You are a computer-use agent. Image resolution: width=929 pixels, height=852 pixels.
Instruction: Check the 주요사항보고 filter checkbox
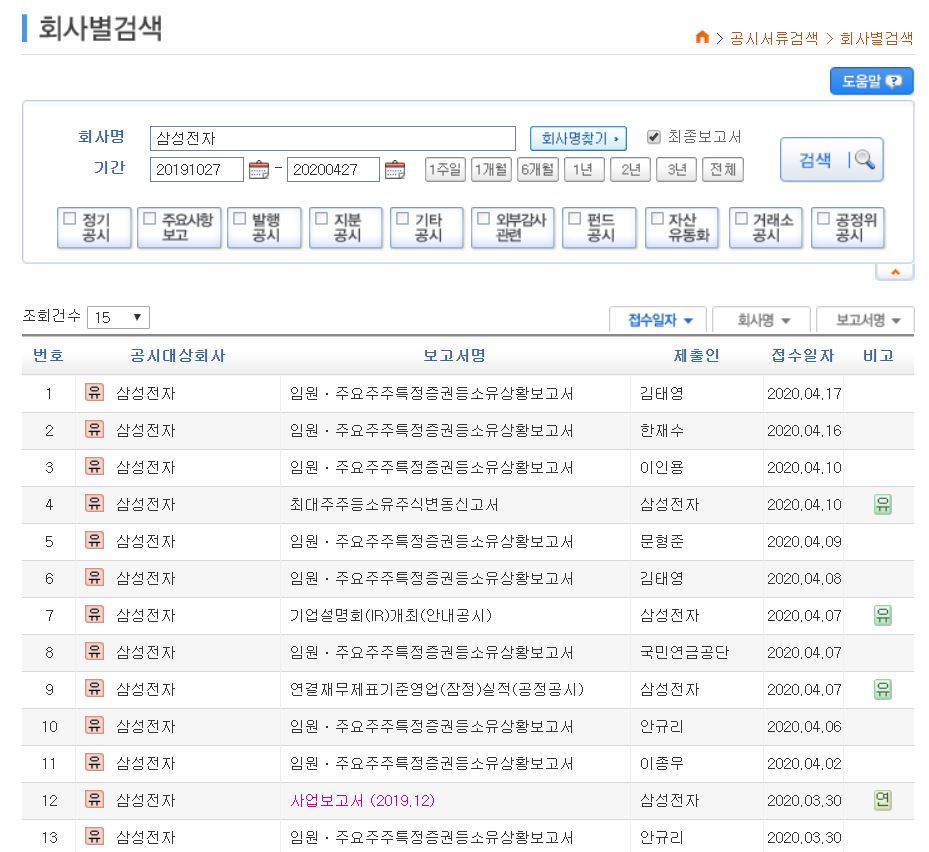point(150,219)
